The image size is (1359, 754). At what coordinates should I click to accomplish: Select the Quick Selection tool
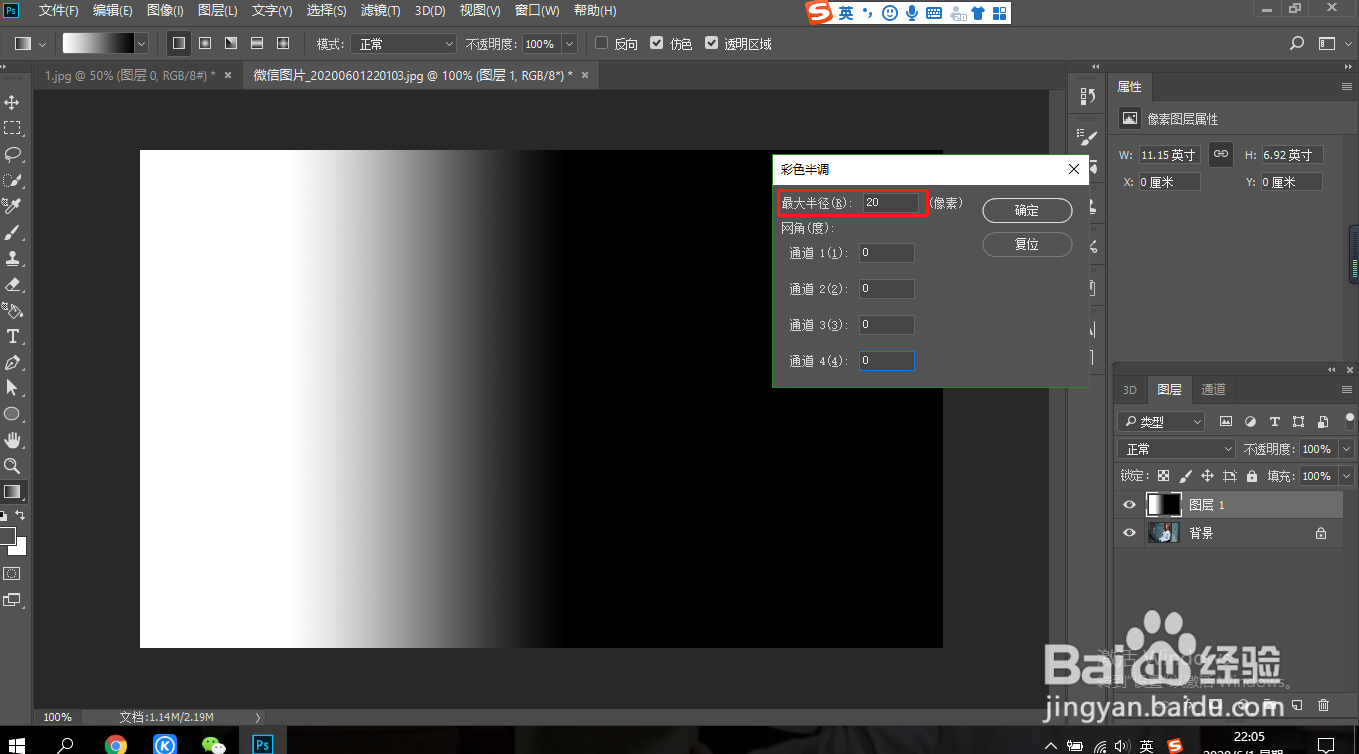pyautogui.click(x=13, y=180)
